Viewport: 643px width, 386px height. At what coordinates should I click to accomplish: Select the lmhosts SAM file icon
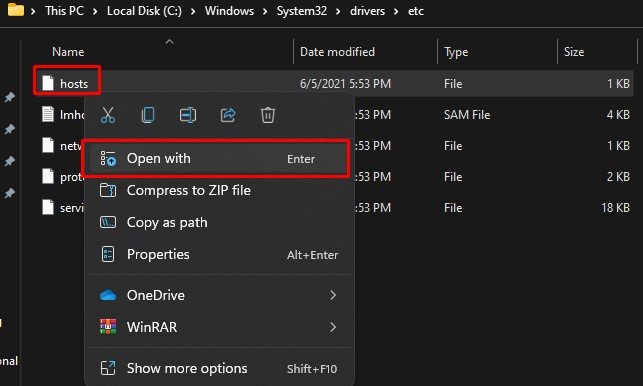click(x=48, y=114)
